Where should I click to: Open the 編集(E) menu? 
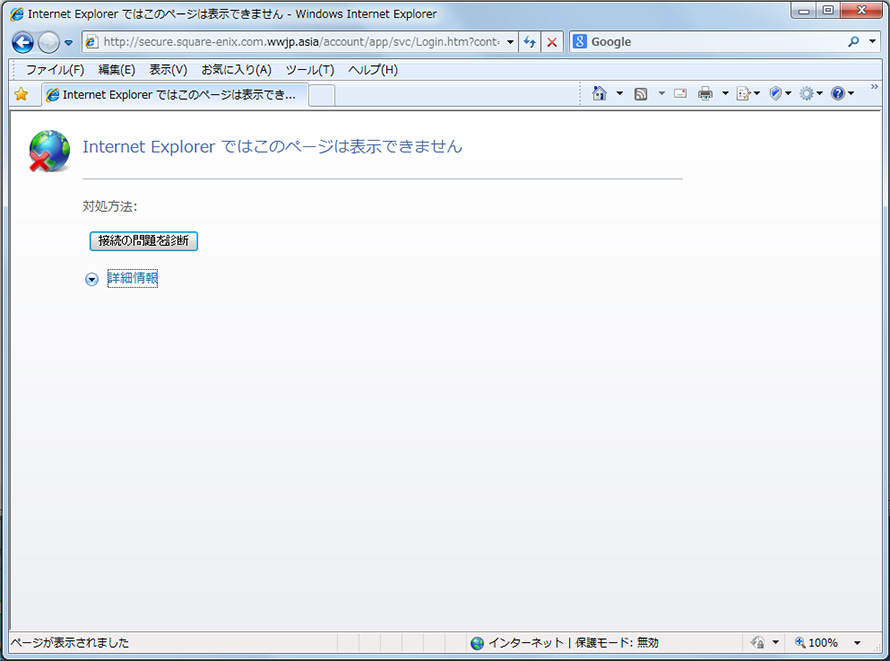point(116,70)
